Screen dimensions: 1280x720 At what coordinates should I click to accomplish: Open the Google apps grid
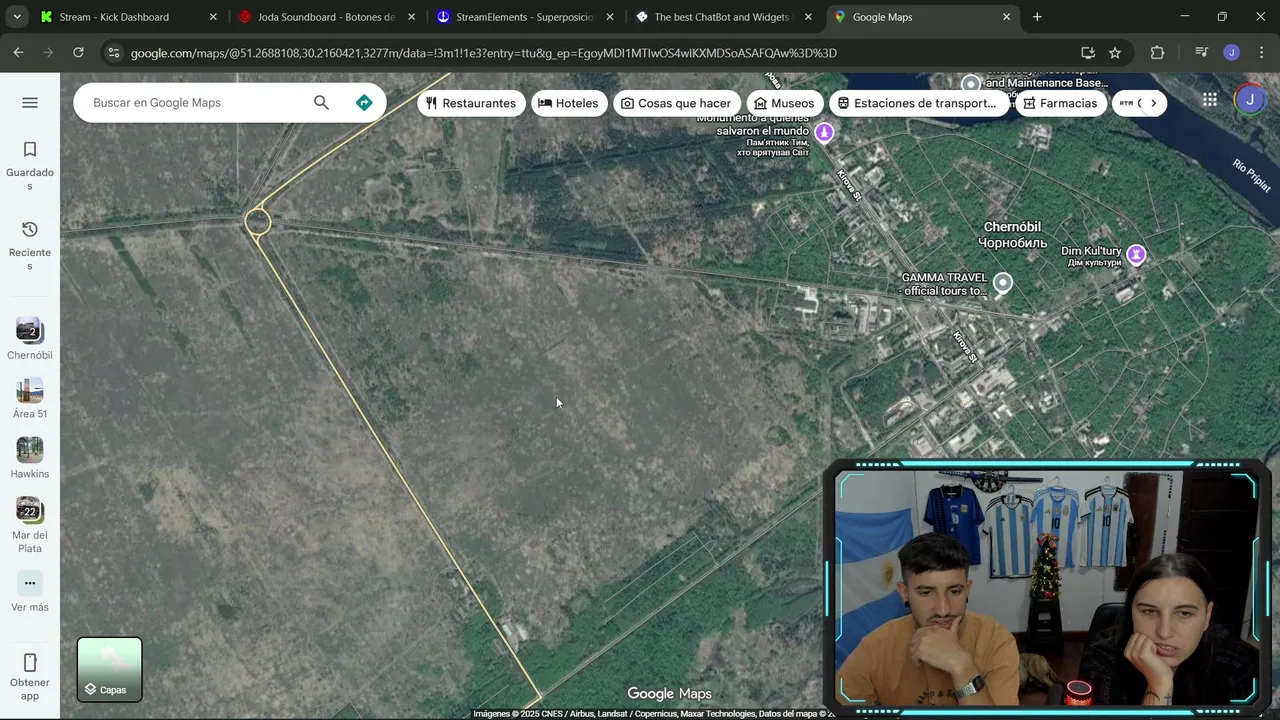pos(1210,100)
